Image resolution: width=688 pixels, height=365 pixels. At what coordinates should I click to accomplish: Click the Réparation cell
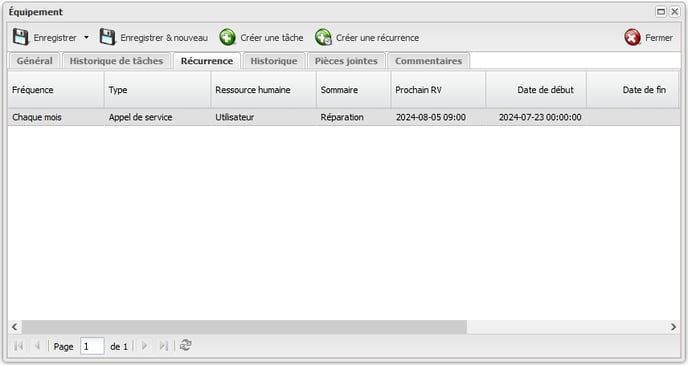pyautogui.click(x=353, y=117)
